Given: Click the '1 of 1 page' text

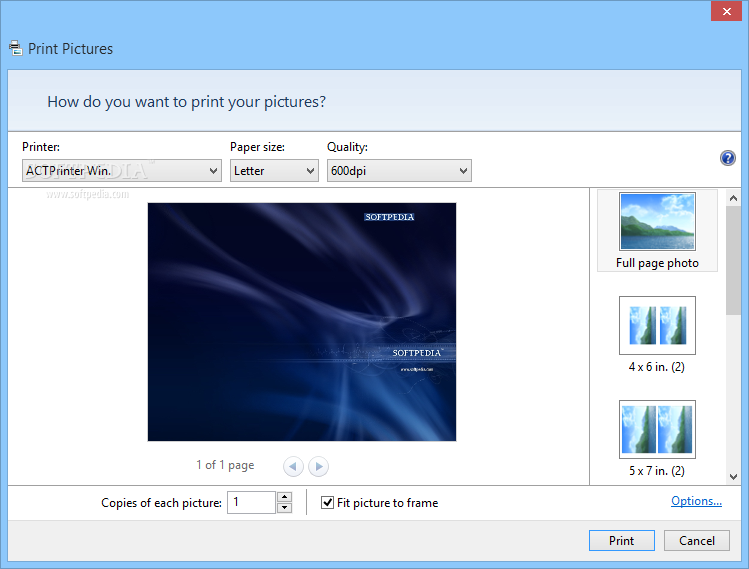Looking at the screenshot, I should click(x=225, y=465).
